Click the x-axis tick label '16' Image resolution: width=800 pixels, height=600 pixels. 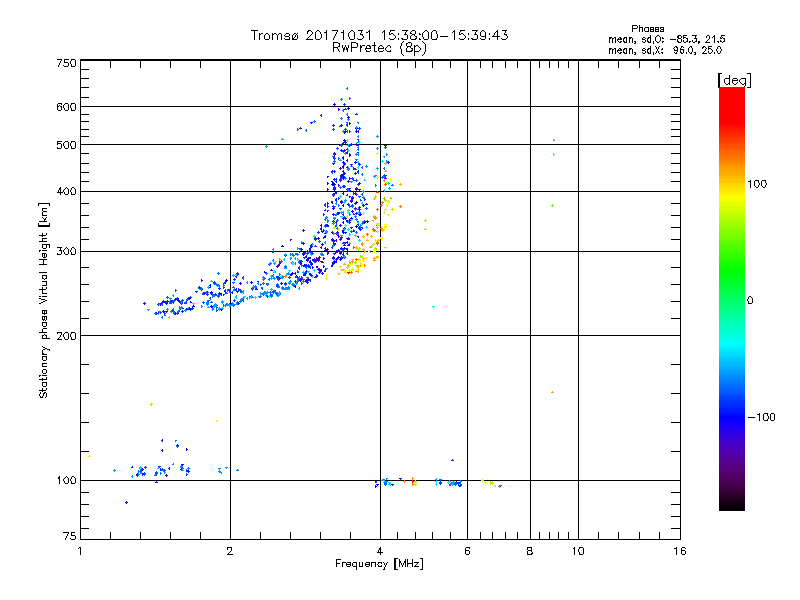point(680,551)
